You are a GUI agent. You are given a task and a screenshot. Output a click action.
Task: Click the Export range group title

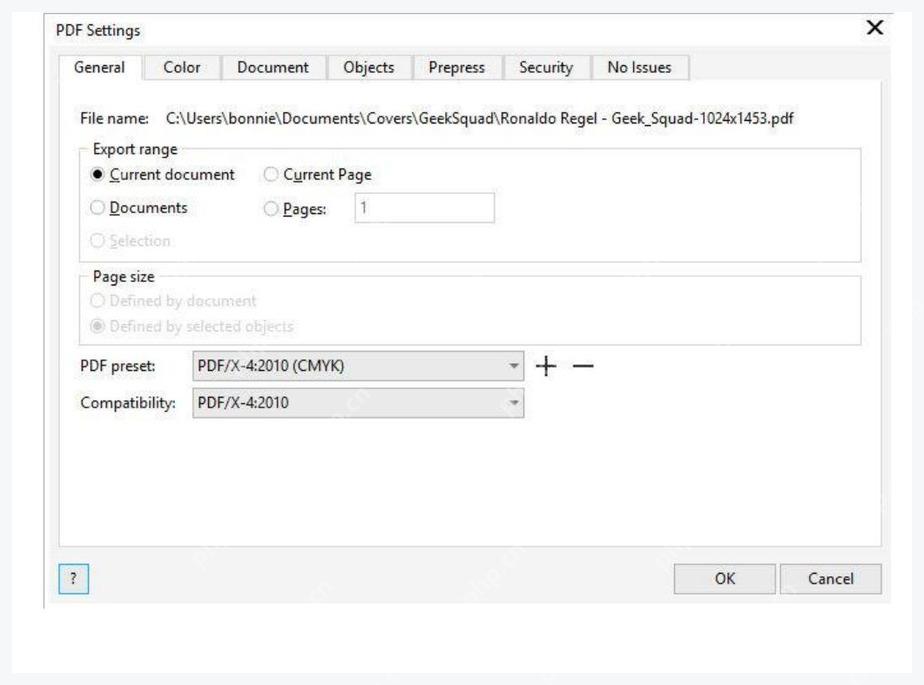pyautogui.click(x=135, y=149)
